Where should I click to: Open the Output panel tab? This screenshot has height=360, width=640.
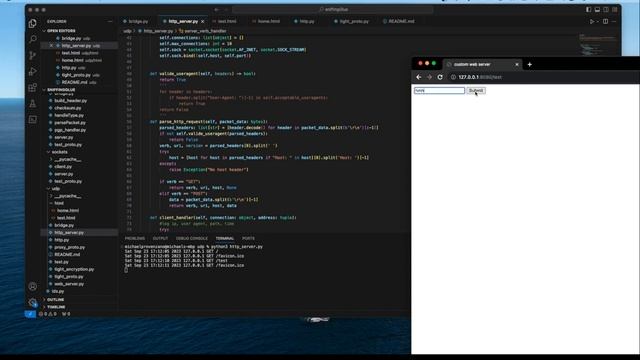coord(160,238)
